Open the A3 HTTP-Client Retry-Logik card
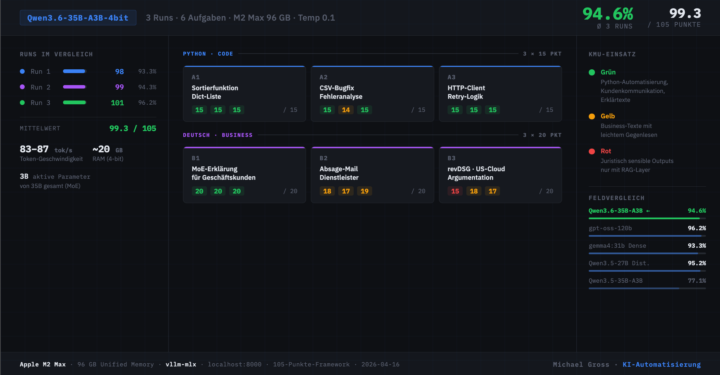Image resolution: width=720 pixels, height=375 pixels. pos(501,94)
